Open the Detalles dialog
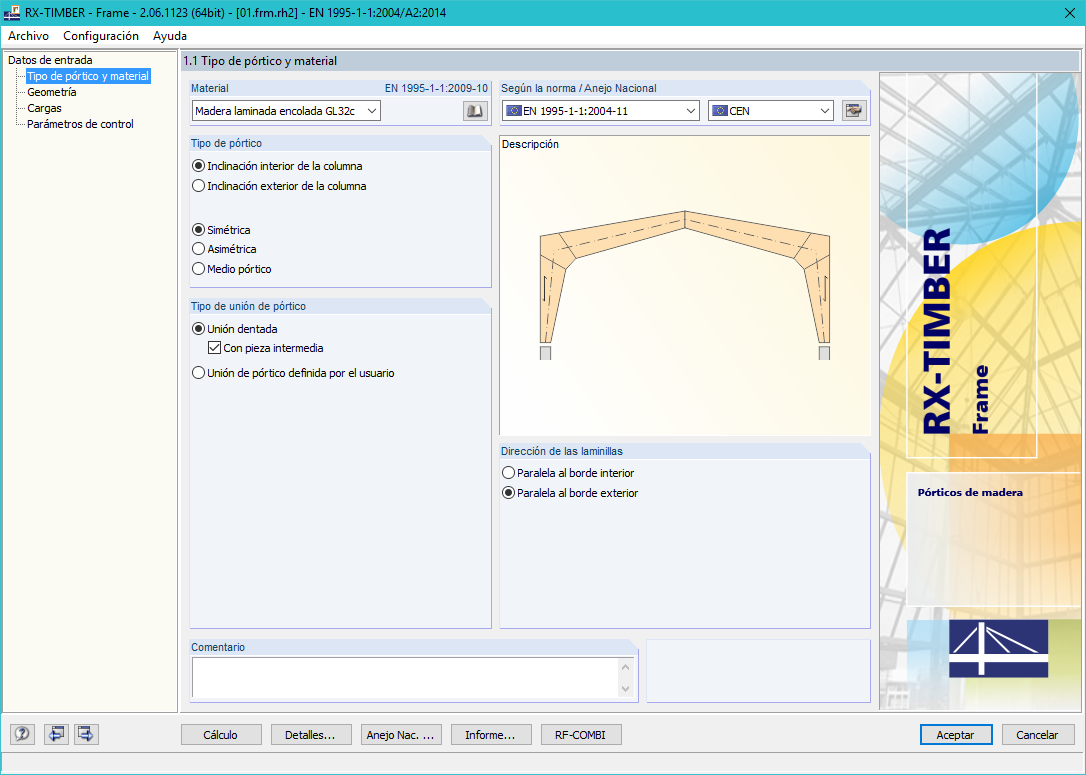The width and height of the screenshot is (1086, 775). point(310,734)
